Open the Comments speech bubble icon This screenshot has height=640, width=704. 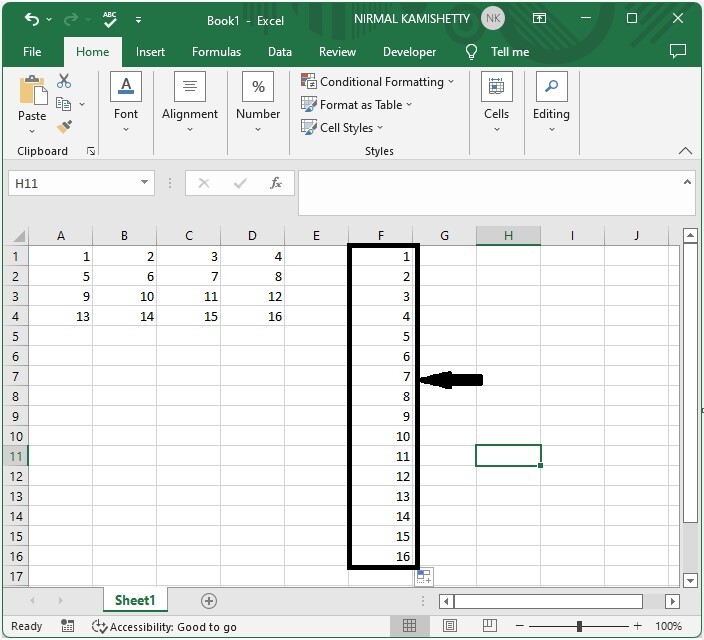pyautogui.click(x=678, y=51)
